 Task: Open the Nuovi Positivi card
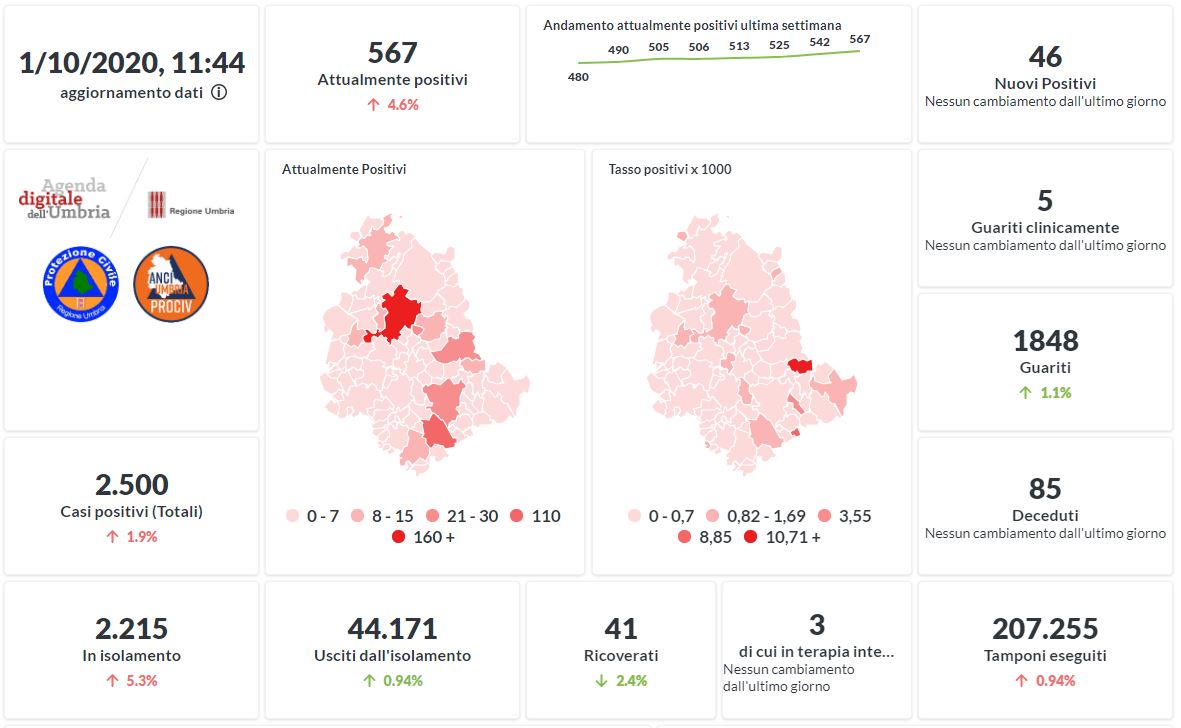click(1045, 75)
